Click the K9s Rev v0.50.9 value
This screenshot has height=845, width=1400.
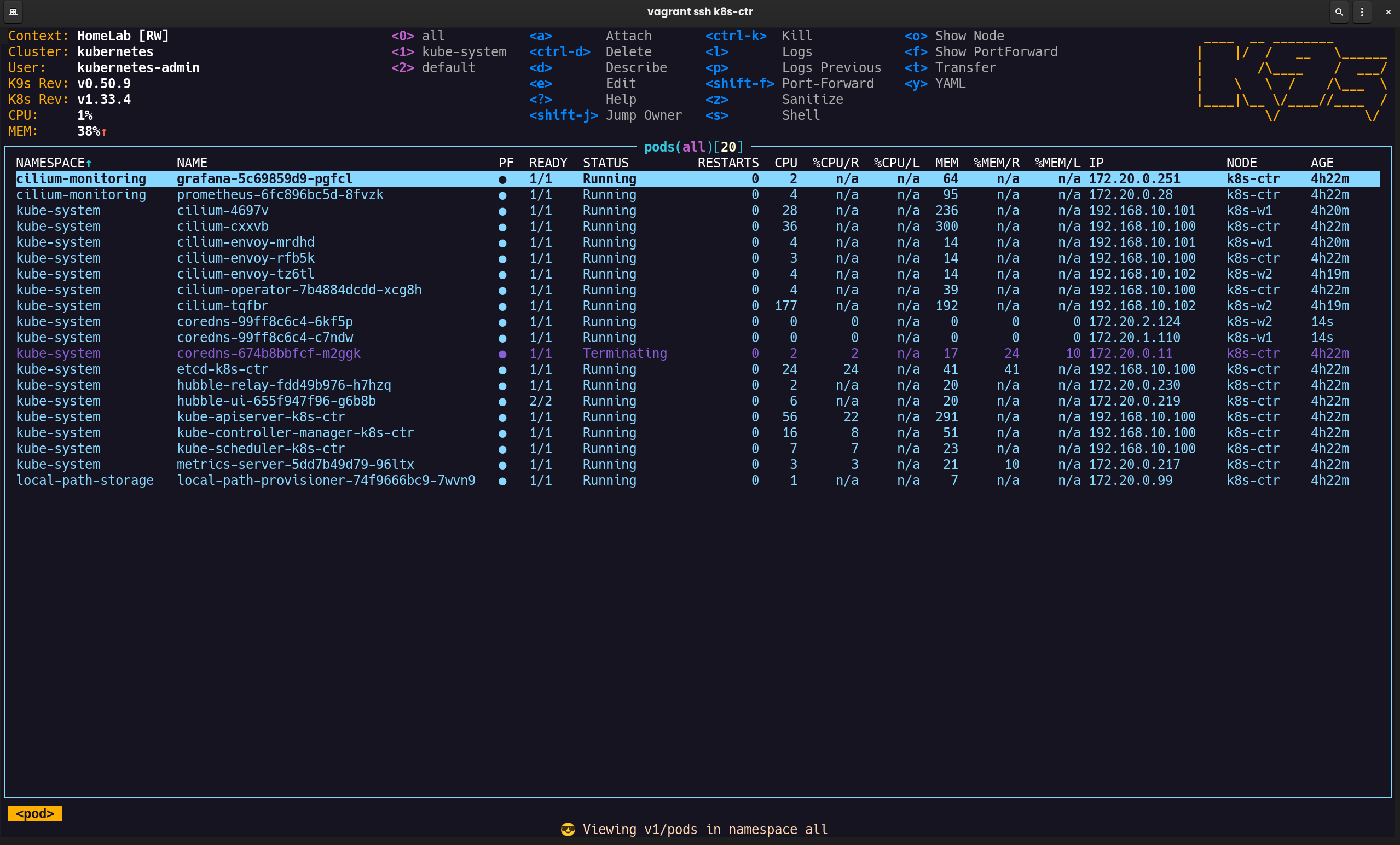click(x=104, y=84)
